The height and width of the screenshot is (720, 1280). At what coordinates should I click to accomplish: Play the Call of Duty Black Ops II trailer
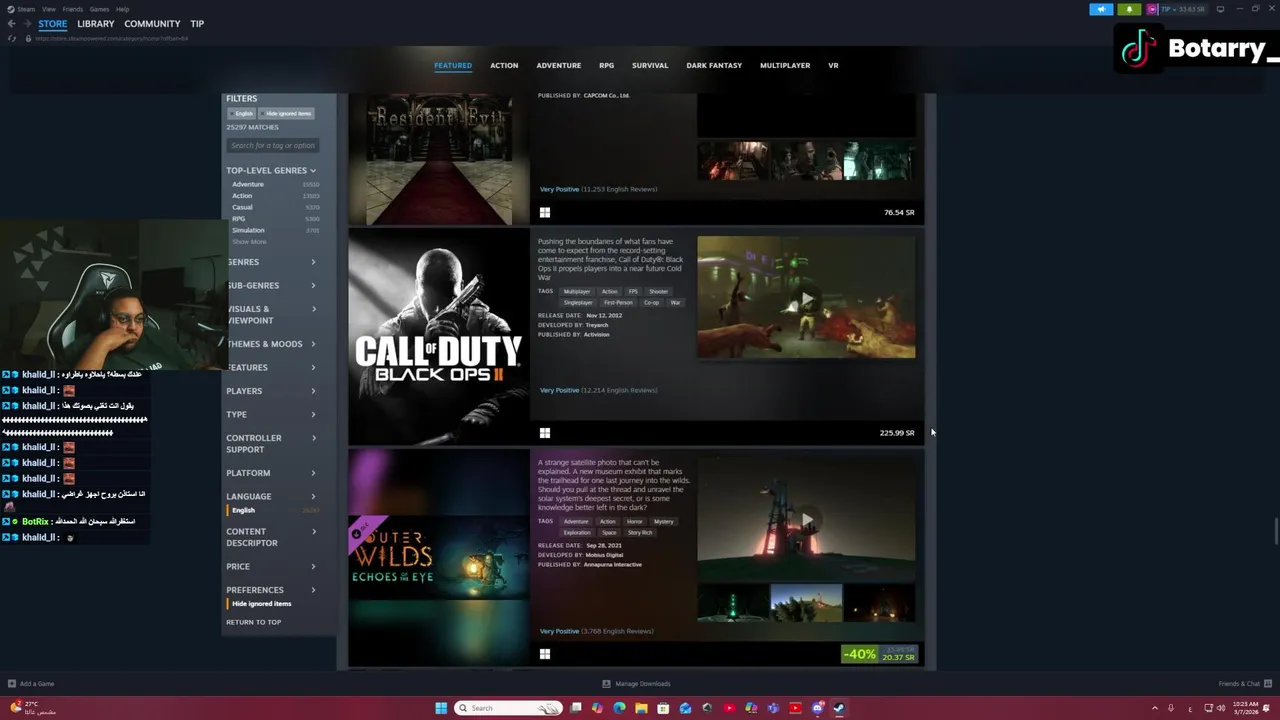click(x=806, y=297)
